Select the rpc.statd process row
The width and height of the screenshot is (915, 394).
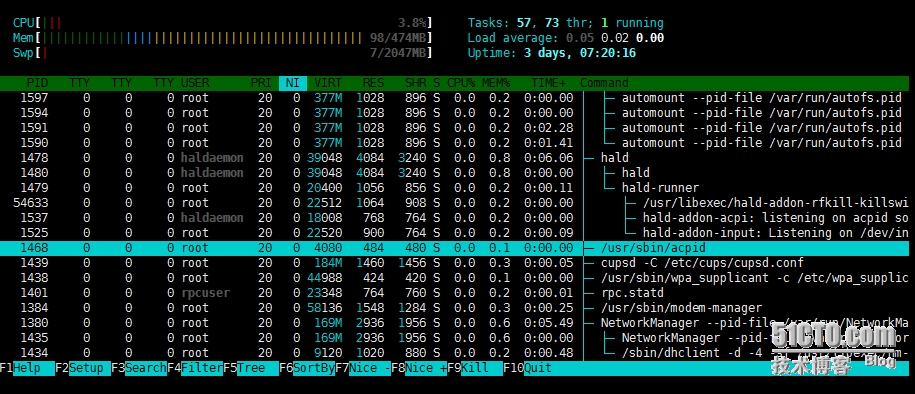[455, 293]
